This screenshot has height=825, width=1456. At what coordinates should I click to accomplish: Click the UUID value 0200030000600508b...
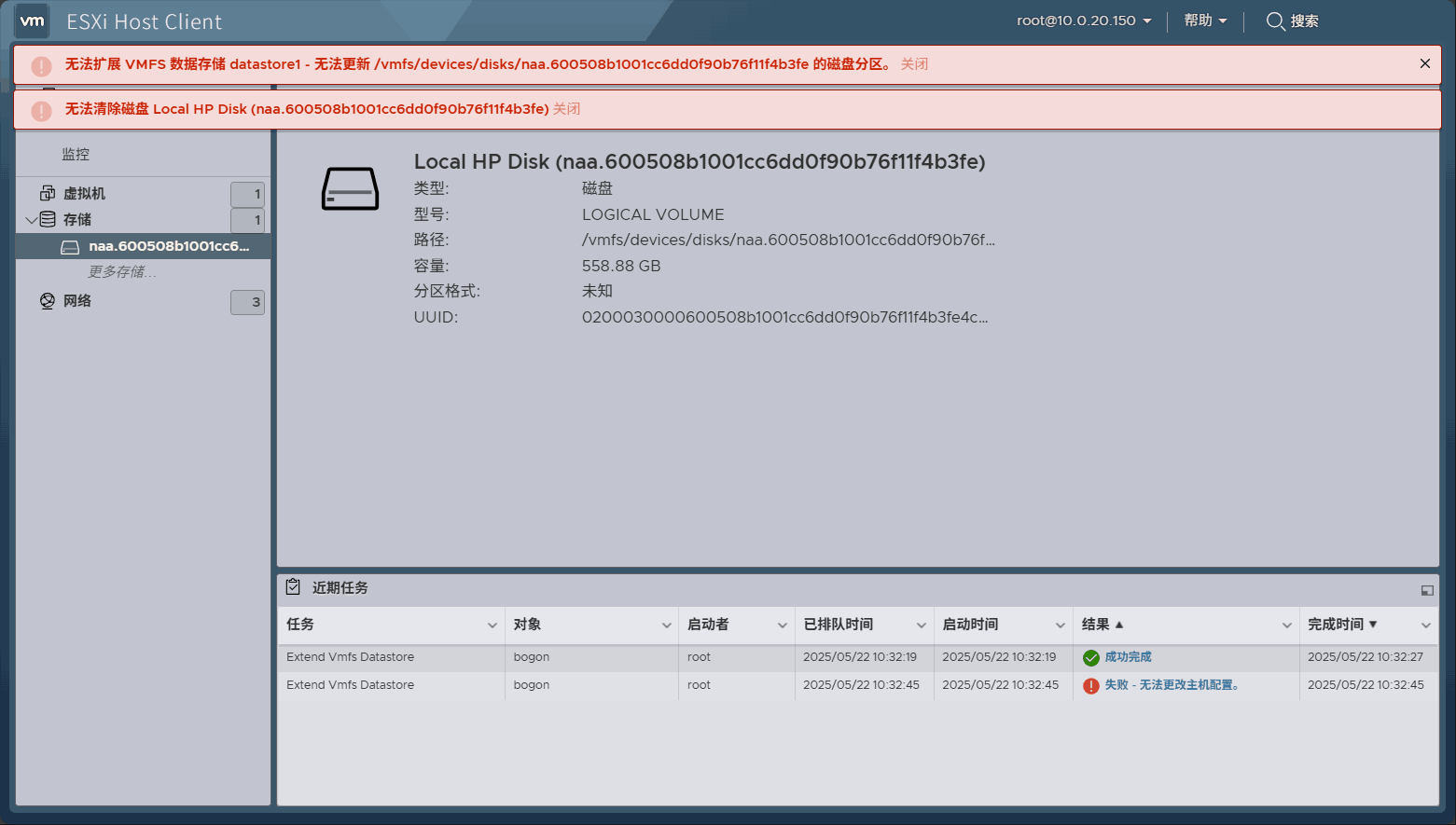pos(784,317)
